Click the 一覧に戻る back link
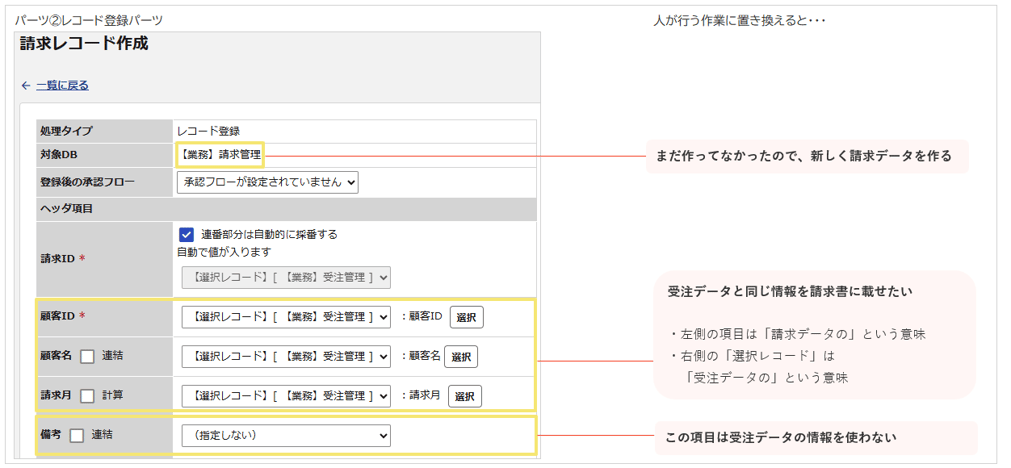The height and width of the screenshot is (468, 1011). [63, 85]
